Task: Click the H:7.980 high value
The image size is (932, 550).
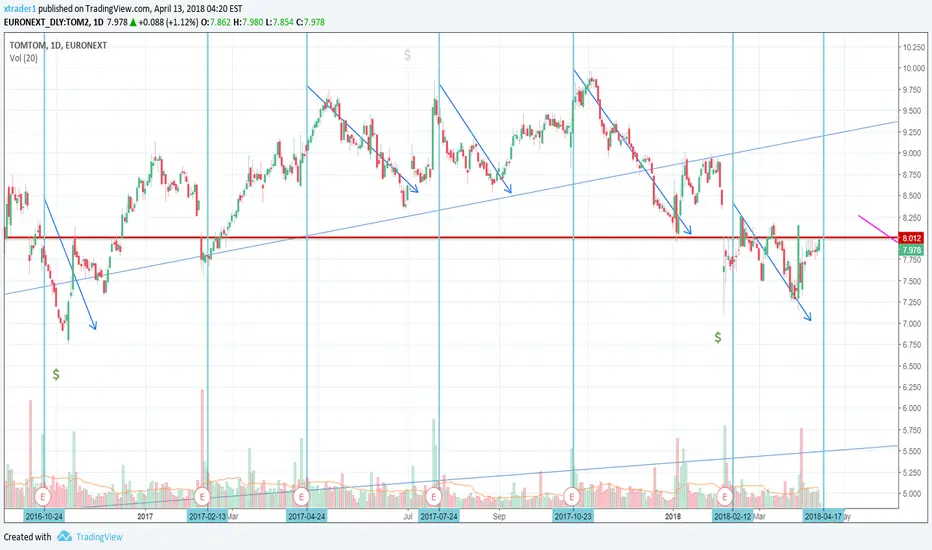Action: point(248,22)
